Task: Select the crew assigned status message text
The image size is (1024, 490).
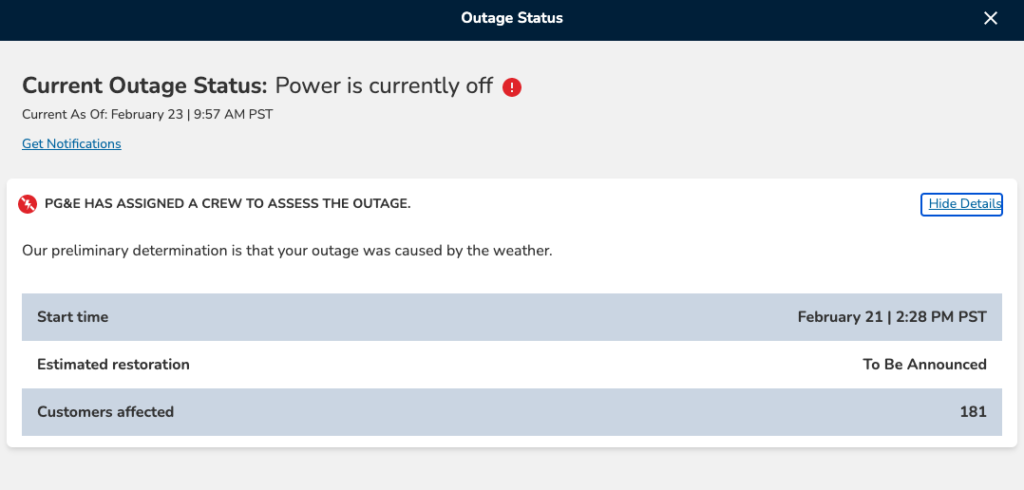Action: pos(227,204)
